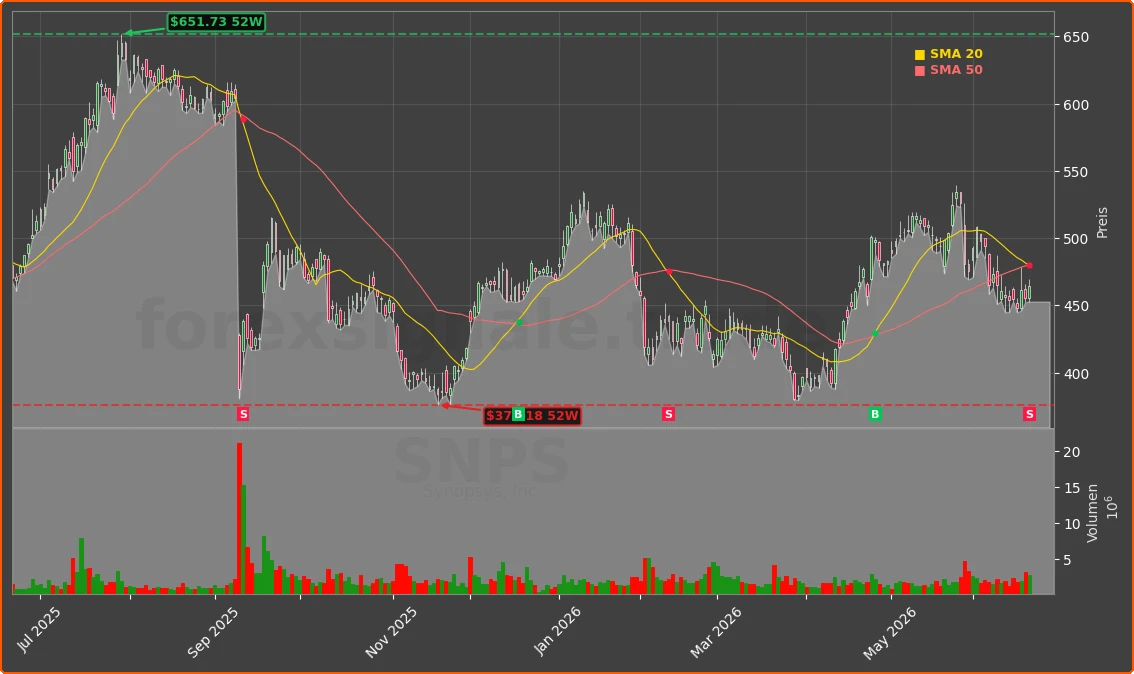This screenshot has height=674, width=1134.
Task: Click the yellow SMA 20 legend swatch
Action: pyautogui.click(x=919, y=55)
